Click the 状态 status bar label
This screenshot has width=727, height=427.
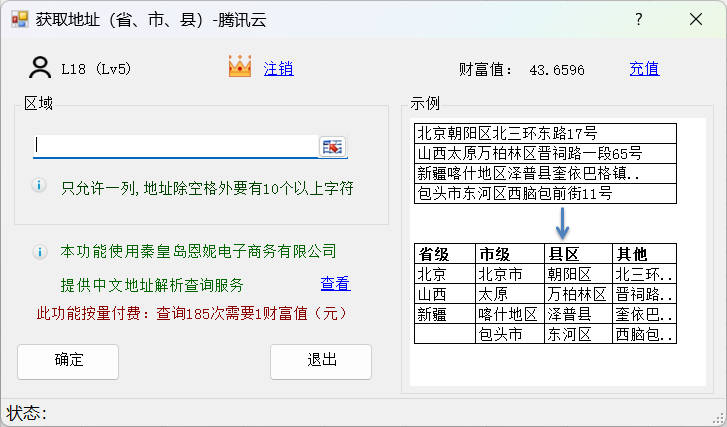(x=28, y=413)
